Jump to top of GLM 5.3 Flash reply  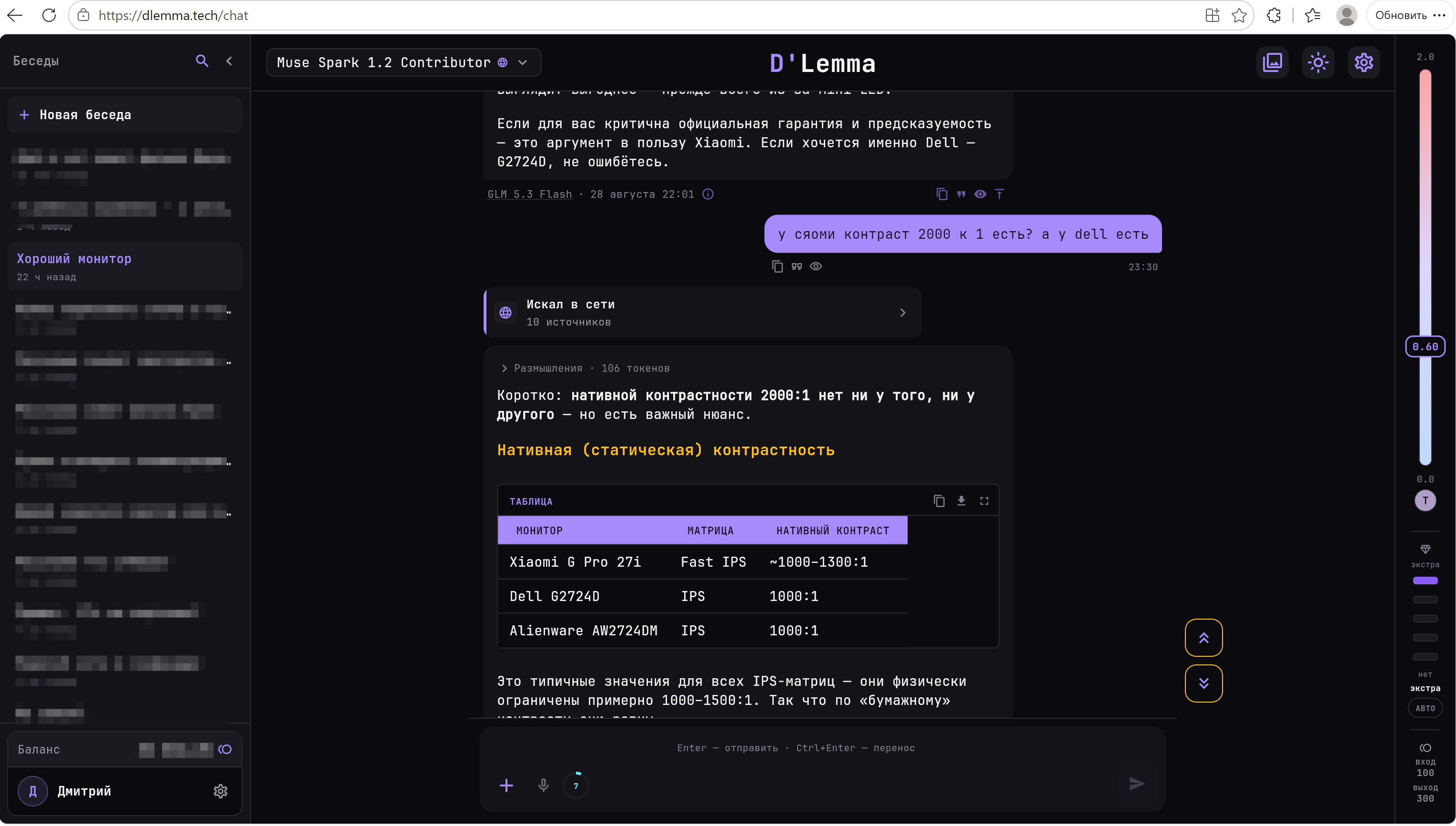point(999,194)
